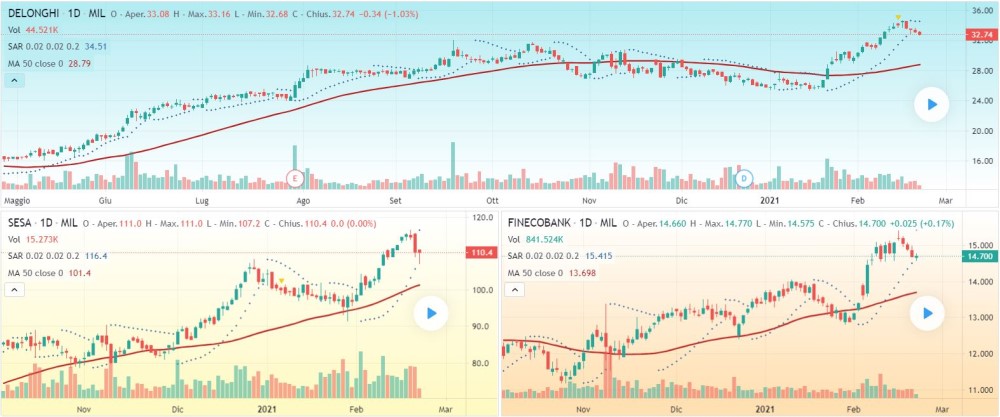Start playback on the FINECOBANK chart
1000x417 pixels.
[928, 314]
